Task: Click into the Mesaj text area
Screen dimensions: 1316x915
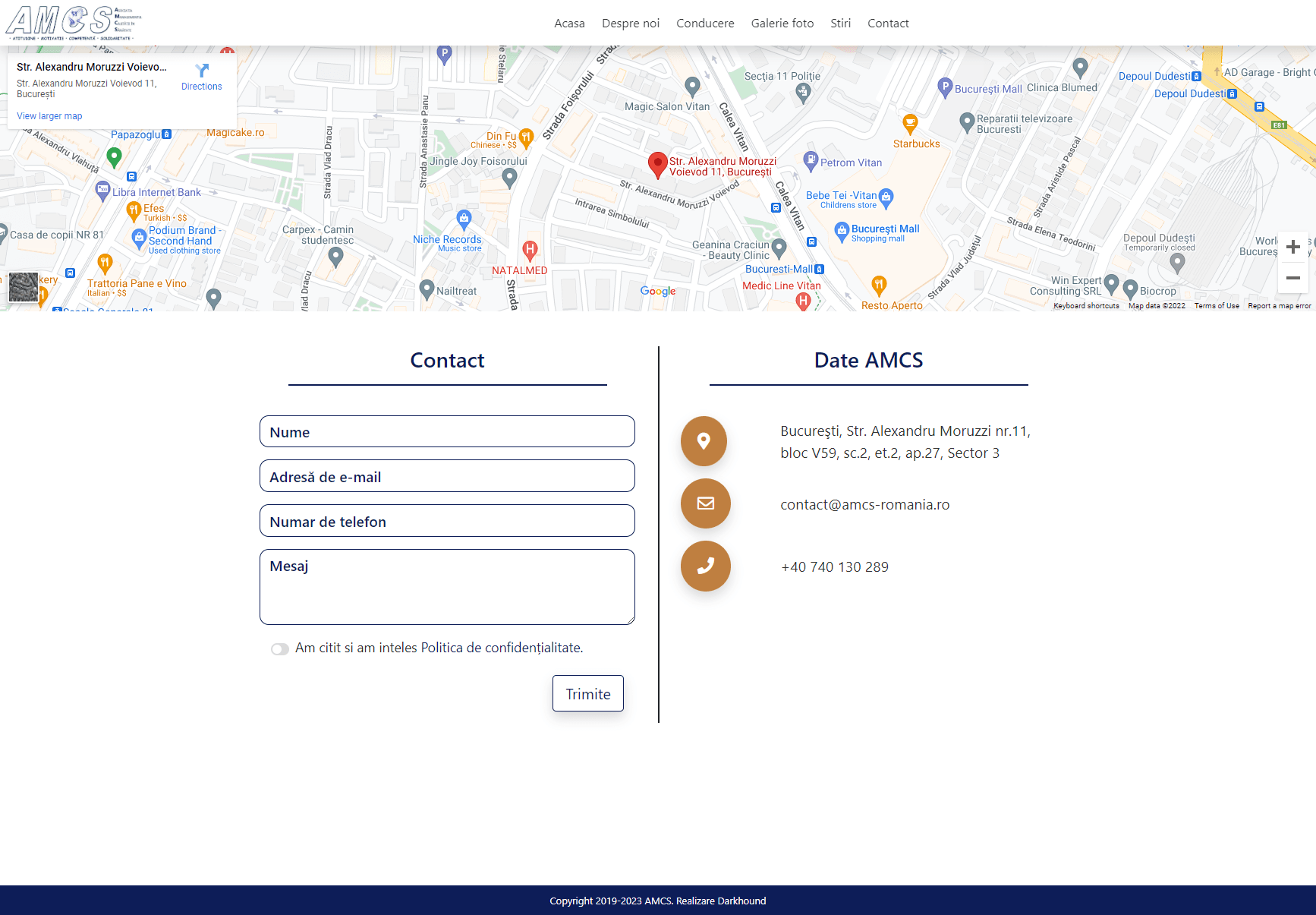Action: click(x=447, y=587)
